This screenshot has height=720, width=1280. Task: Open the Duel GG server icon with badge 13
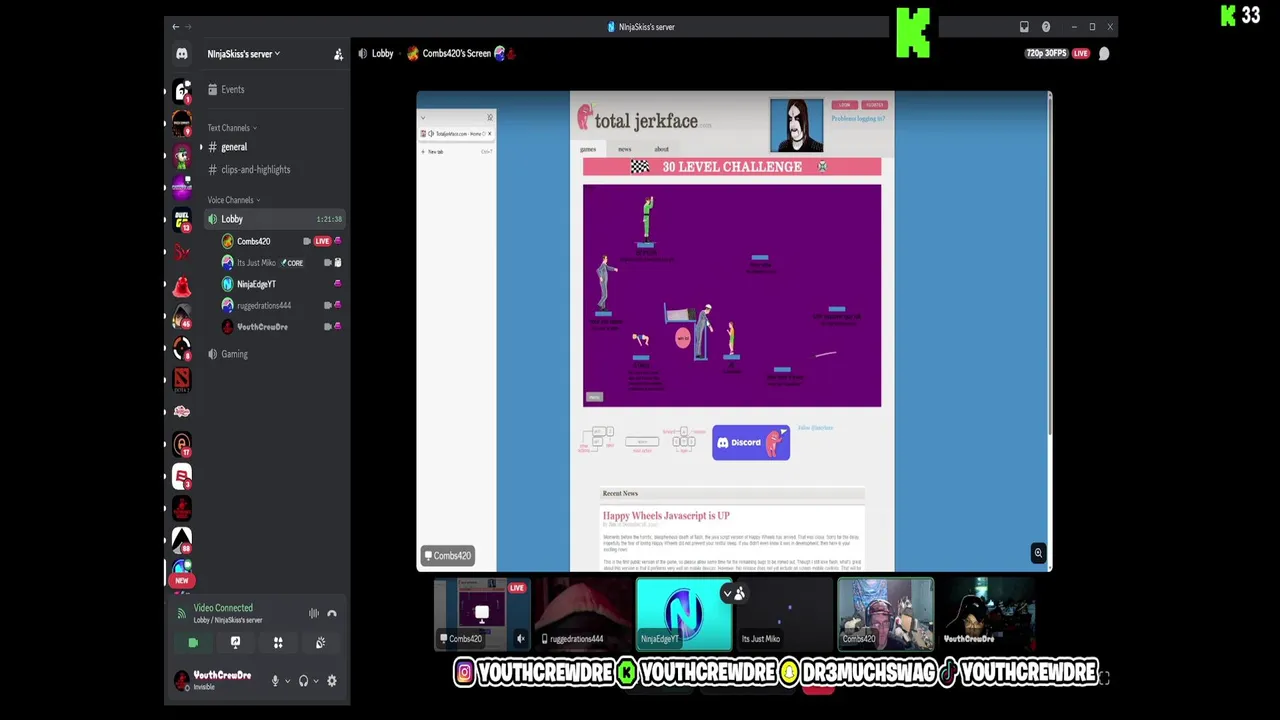click(x=182, y=220)
